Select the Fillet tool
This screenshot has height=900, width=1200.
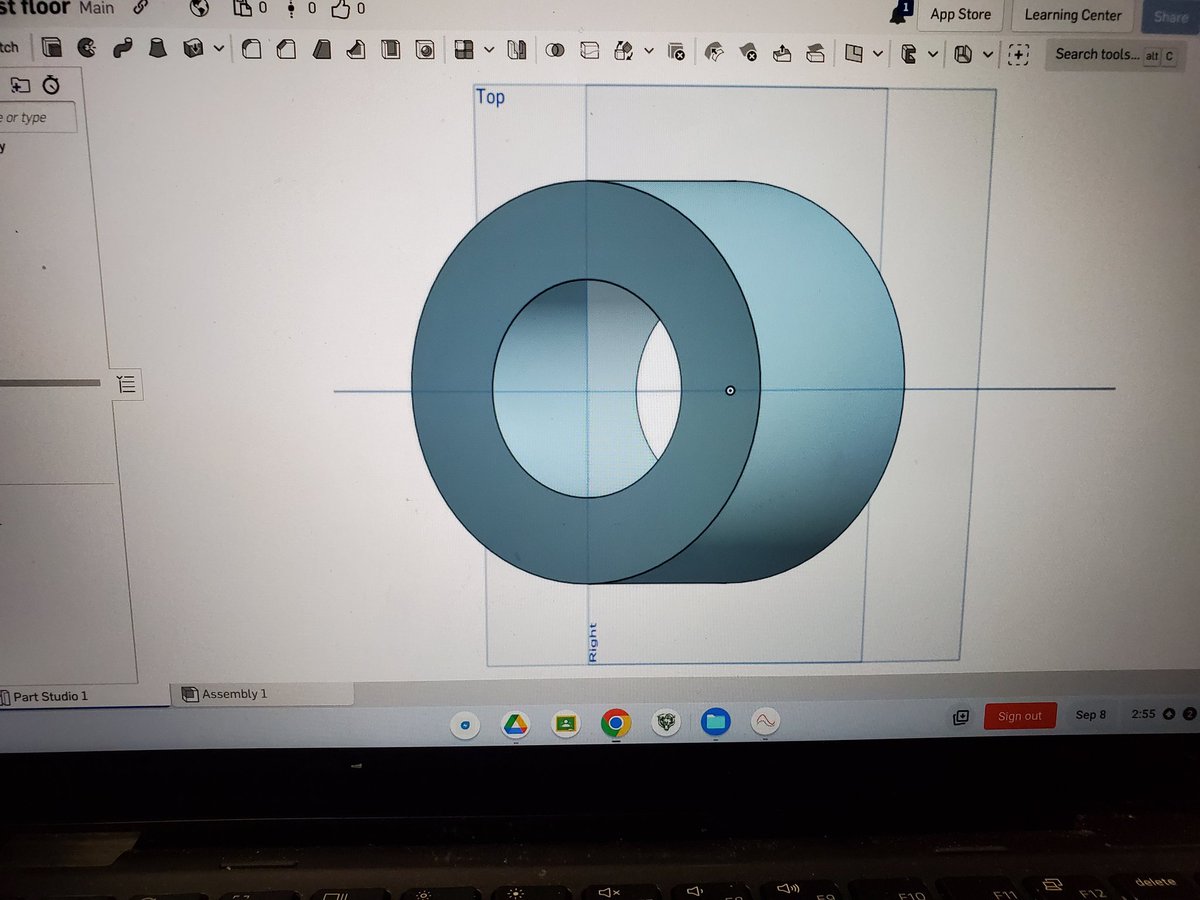(x=252, y=49)
